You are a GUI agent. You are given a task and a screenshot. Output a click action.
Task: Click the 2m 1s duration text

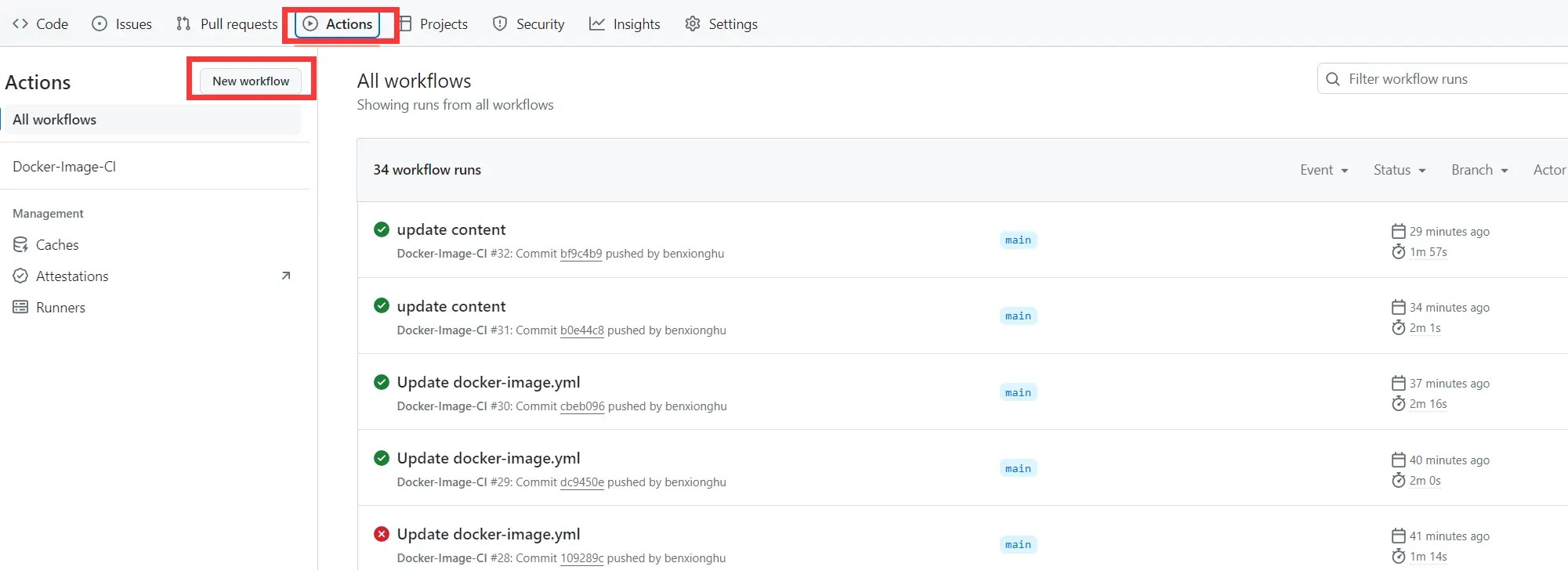[1425, 328]
